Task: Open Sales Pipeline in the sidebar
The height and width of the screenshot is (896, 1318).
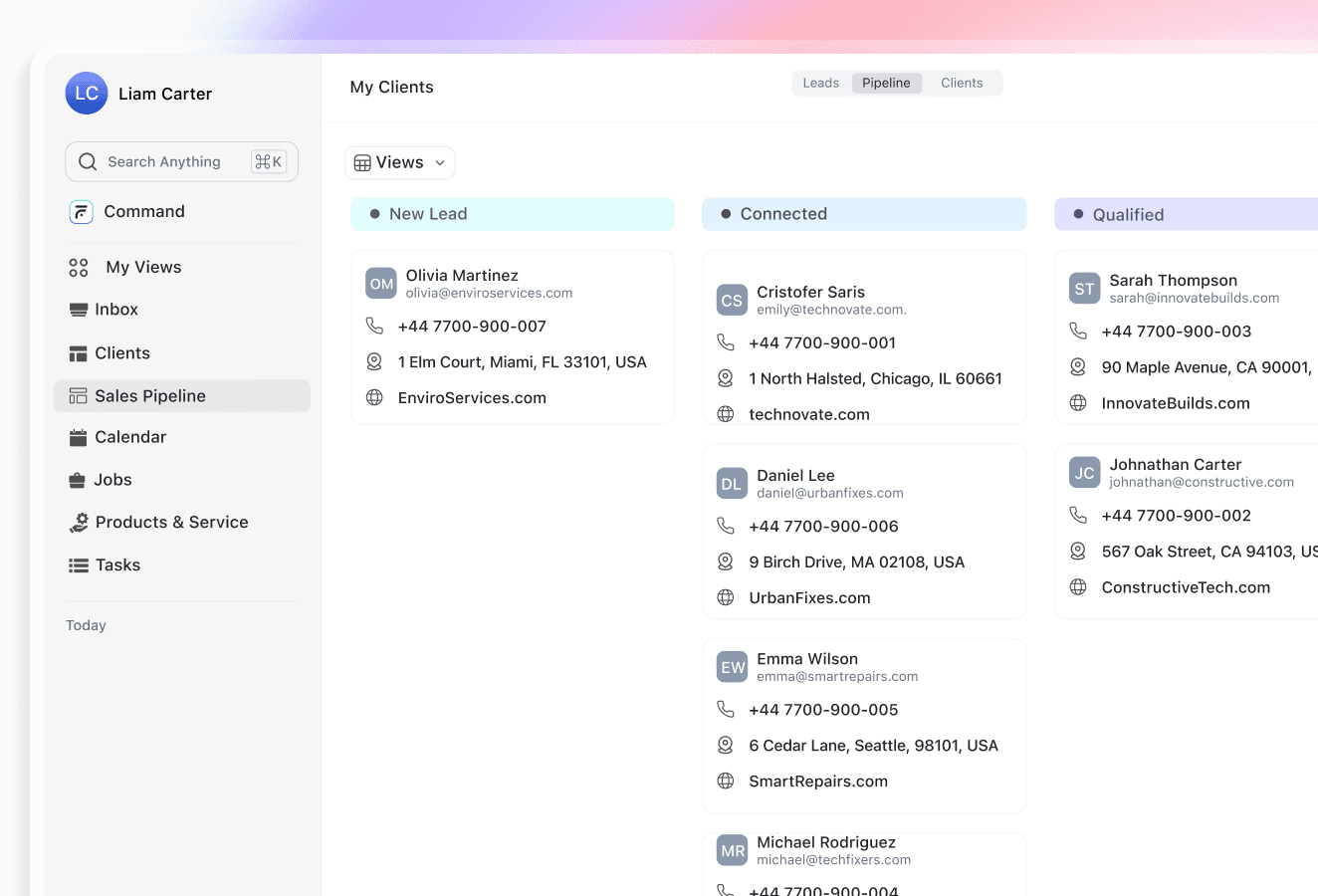Action: pos(149,396)
